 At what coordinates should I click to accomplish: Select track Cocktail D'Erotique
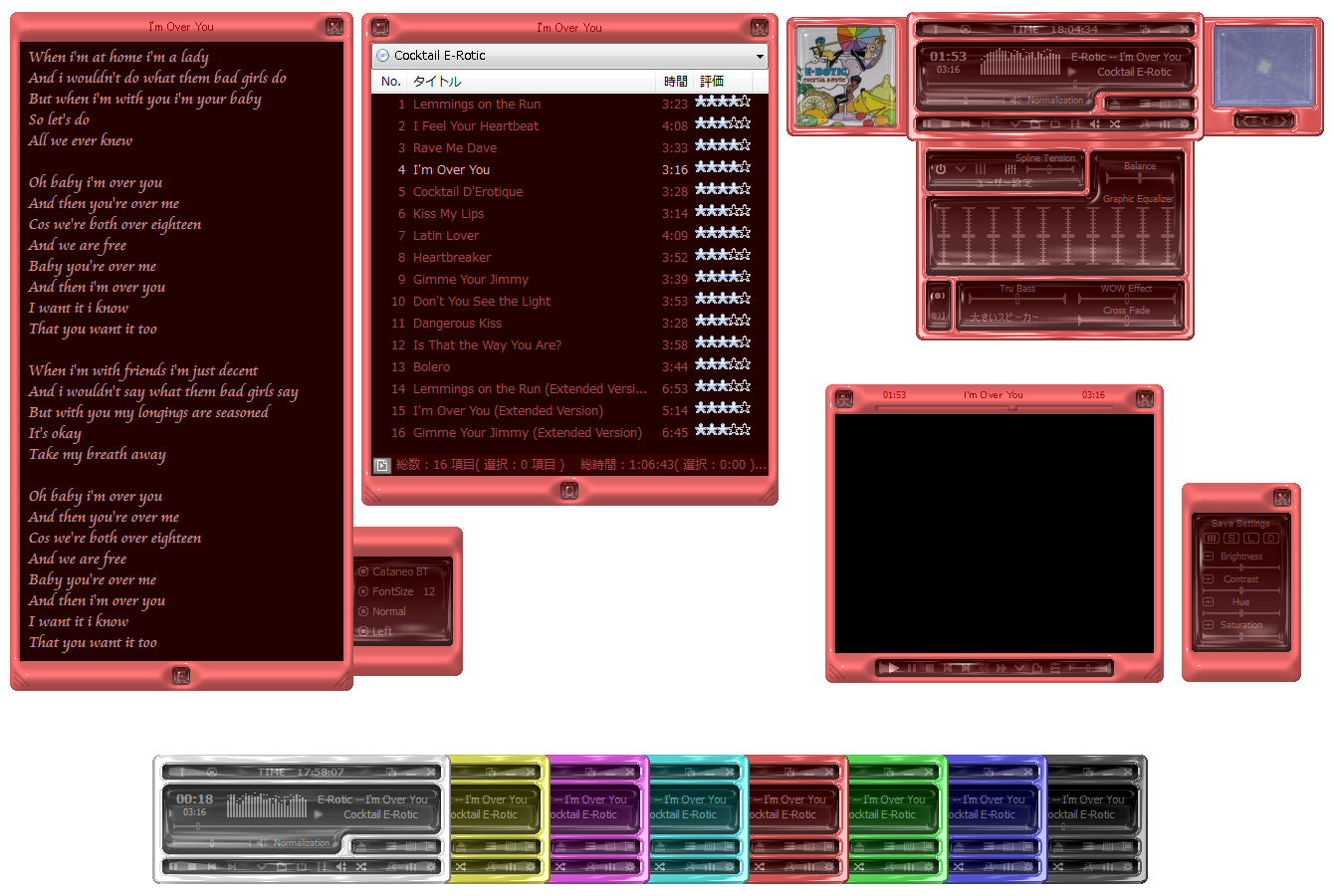coord(468,191)
